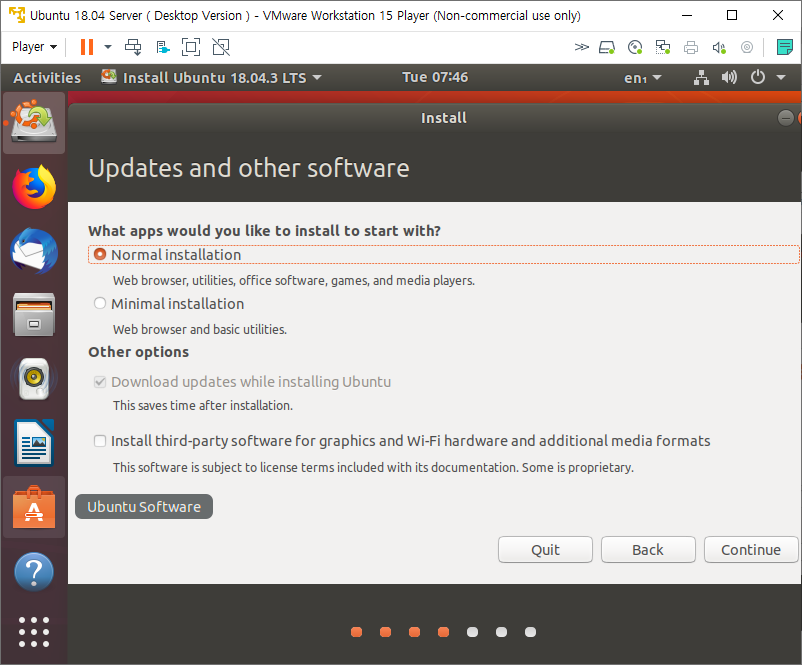Enter VMware full screen mode
This screenshot has height=665, width=802.
191,47
